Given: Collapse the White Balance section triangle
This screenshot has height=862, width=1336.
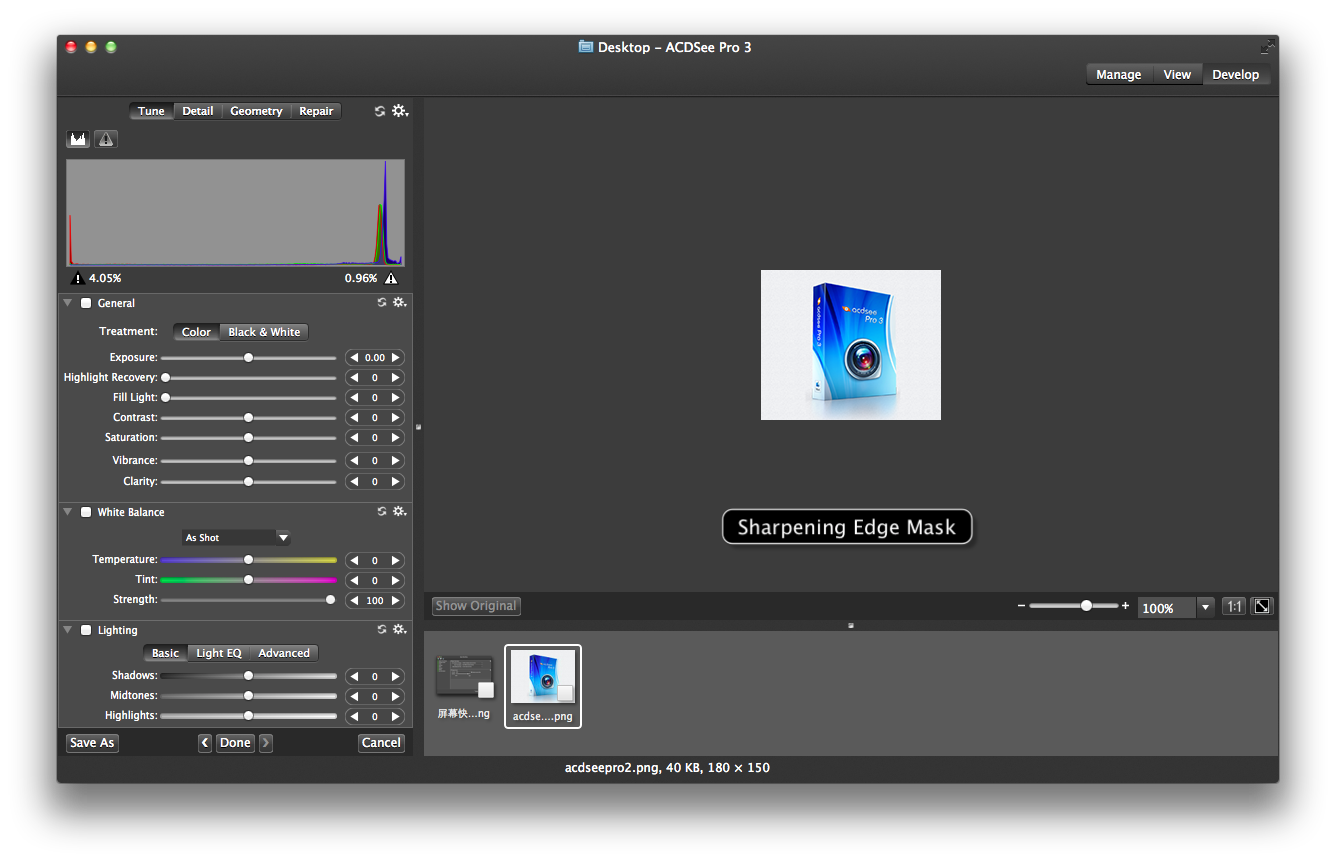Looking at the screenshot, I should tap(68, 512).
